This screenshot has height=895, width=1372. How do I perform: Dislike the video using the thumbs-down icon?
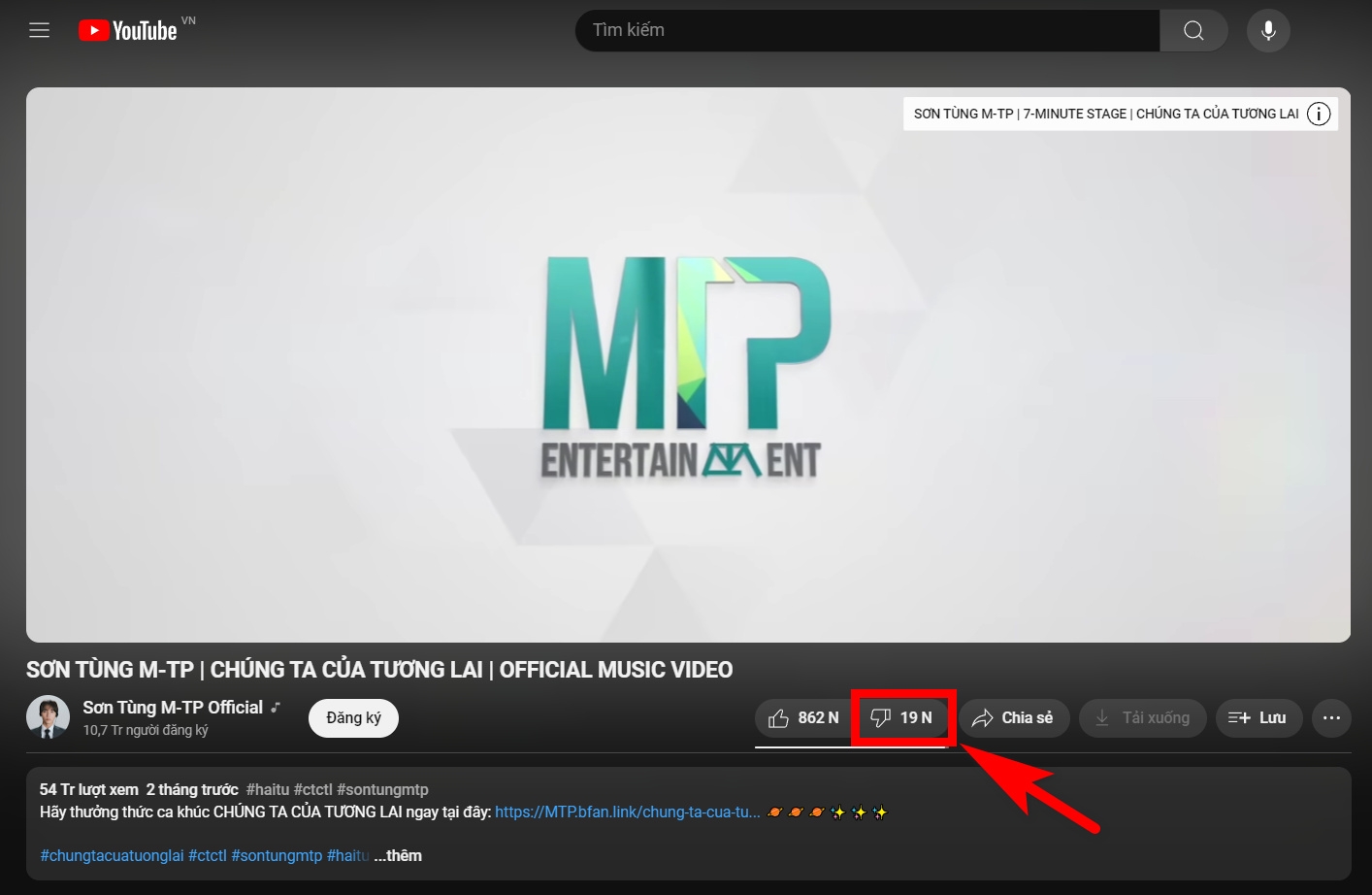882,717
